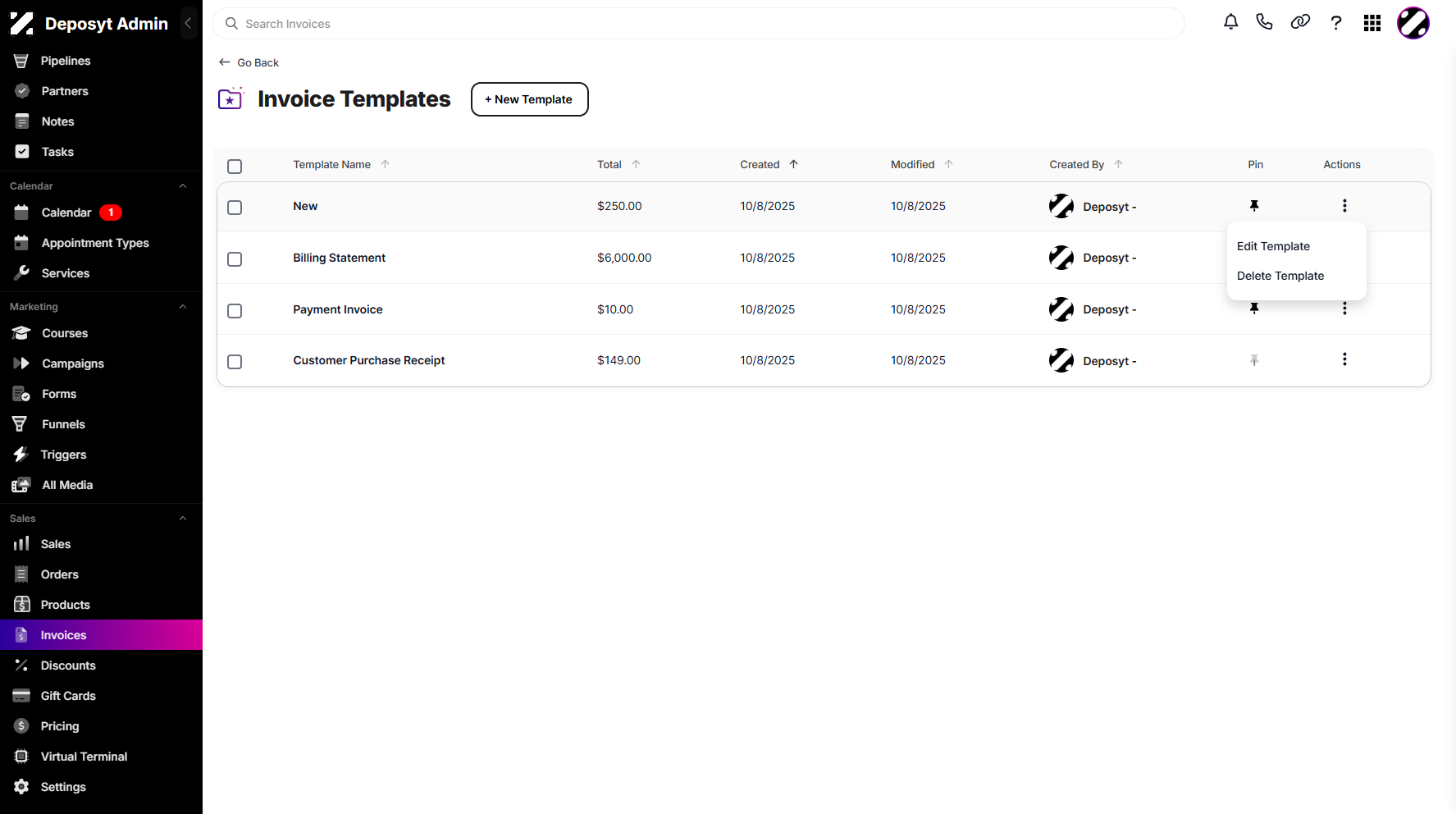Click the Settings gear icon

pyautogui.click(x=22, y=787)
